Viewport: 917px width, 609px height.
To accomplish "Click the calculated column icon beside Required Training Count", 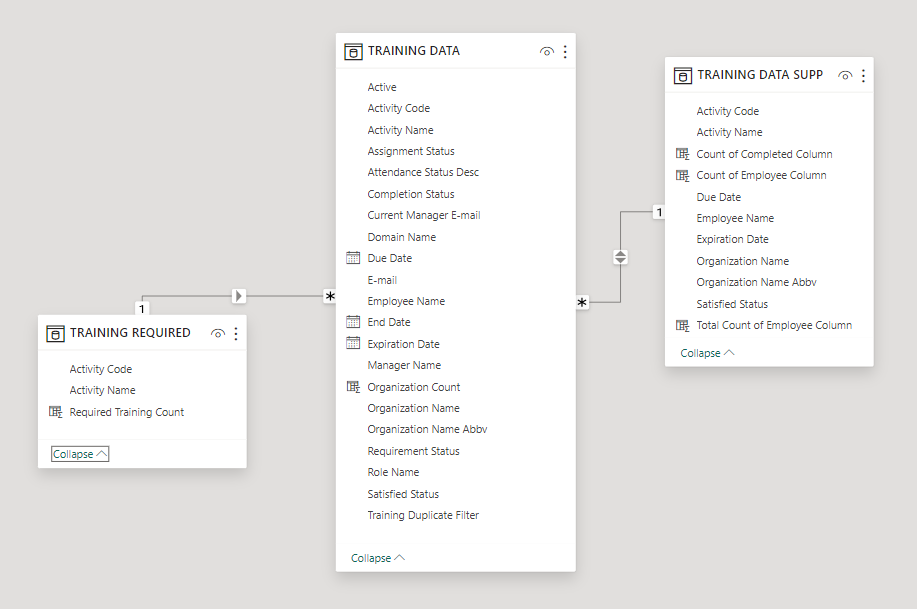I will (55, 412).
